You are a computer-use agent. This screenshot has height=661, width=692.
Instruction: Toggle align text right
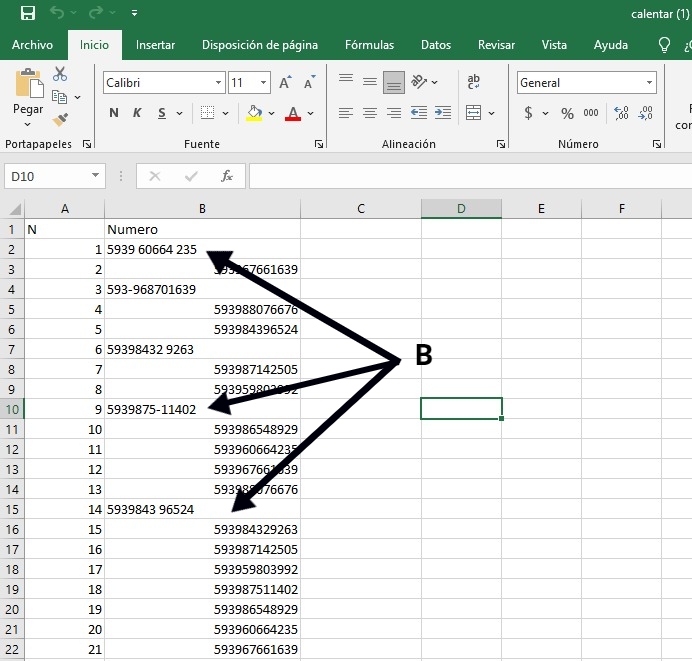pos(394,113)
